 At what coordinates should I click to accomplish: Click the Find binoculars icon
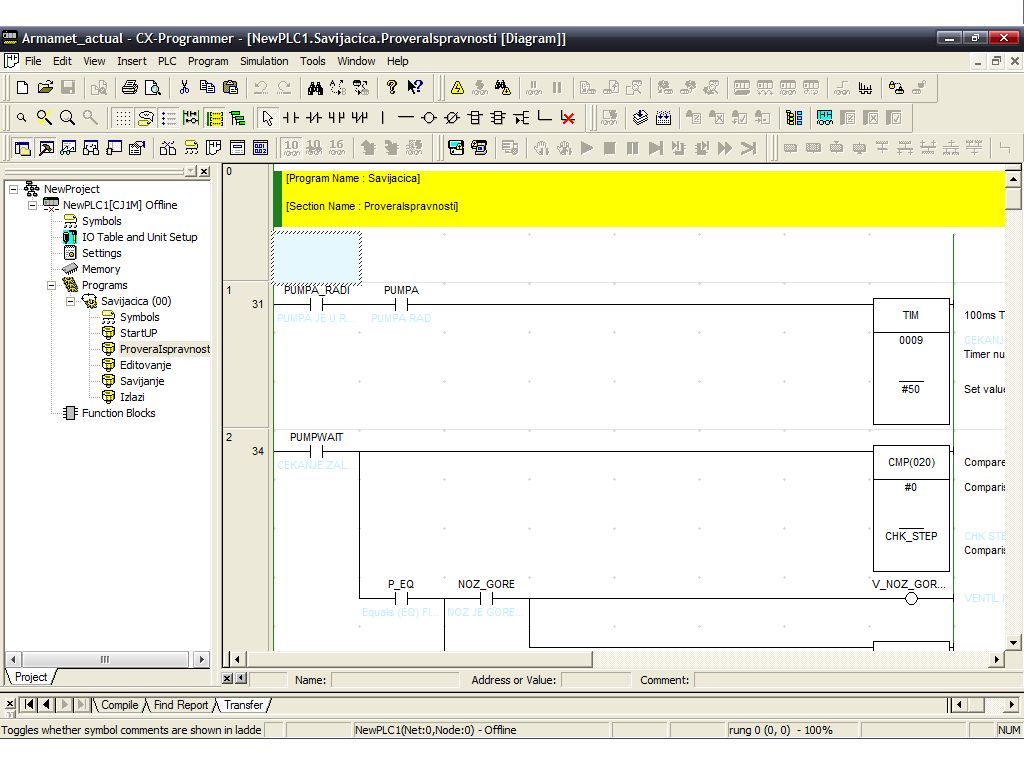(x=315, y=88)
